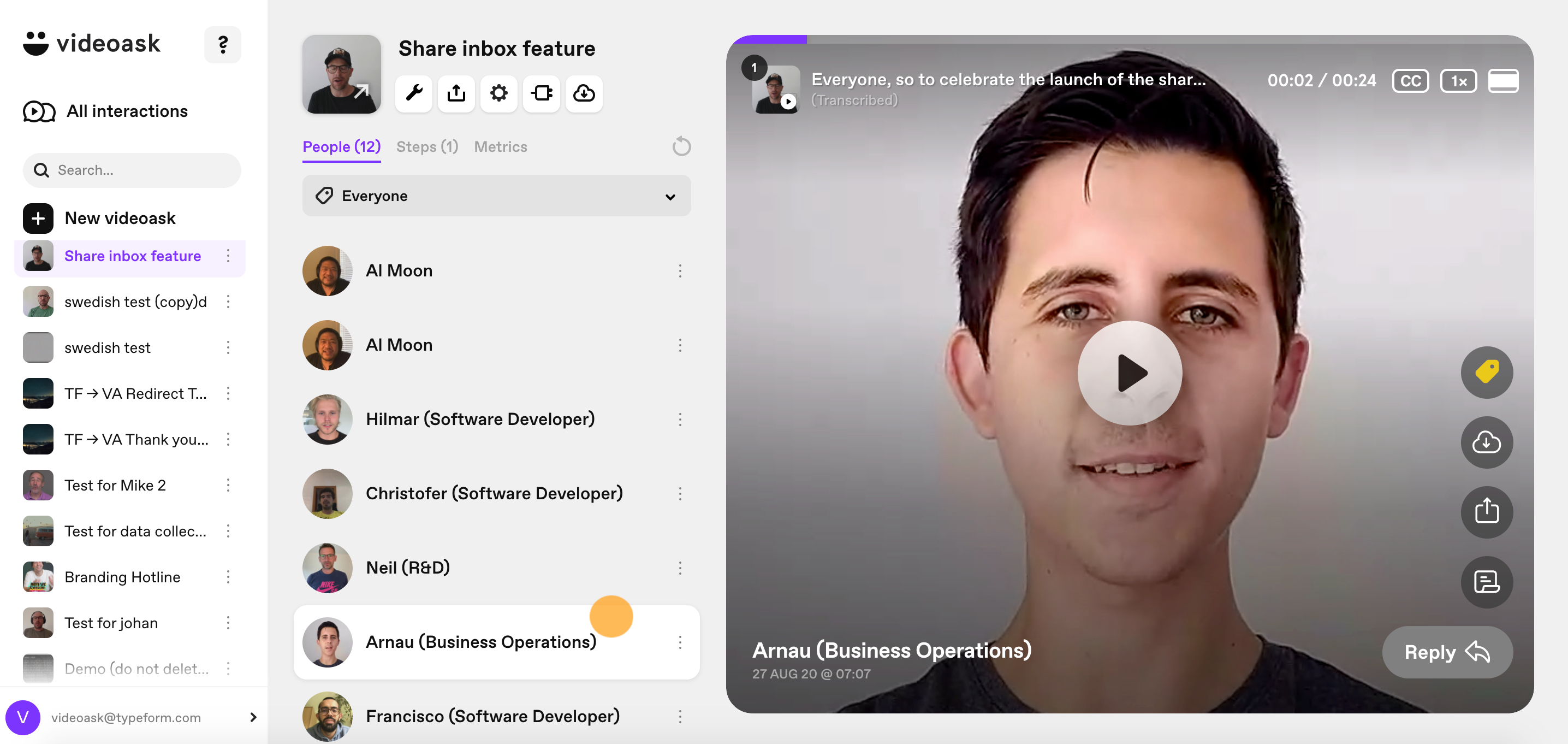Image resolution: width=1568 pixels, height=744 pixels.
Task: Open more options for TF → VA Redirect
Action: point(228,393)
